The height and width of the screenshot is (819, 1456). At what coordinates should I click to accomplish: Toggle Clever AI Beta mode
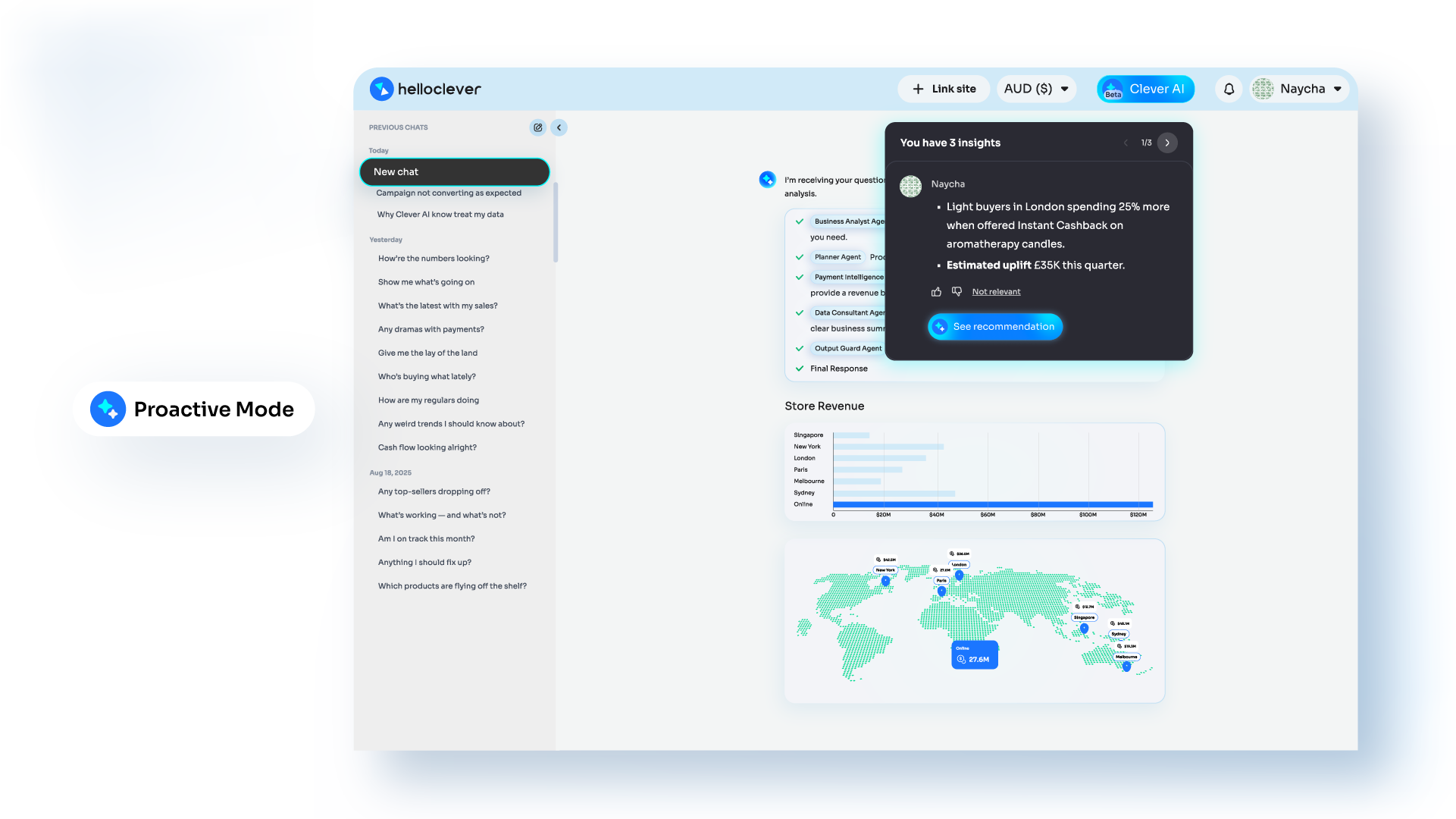(x=1145, y=89)
